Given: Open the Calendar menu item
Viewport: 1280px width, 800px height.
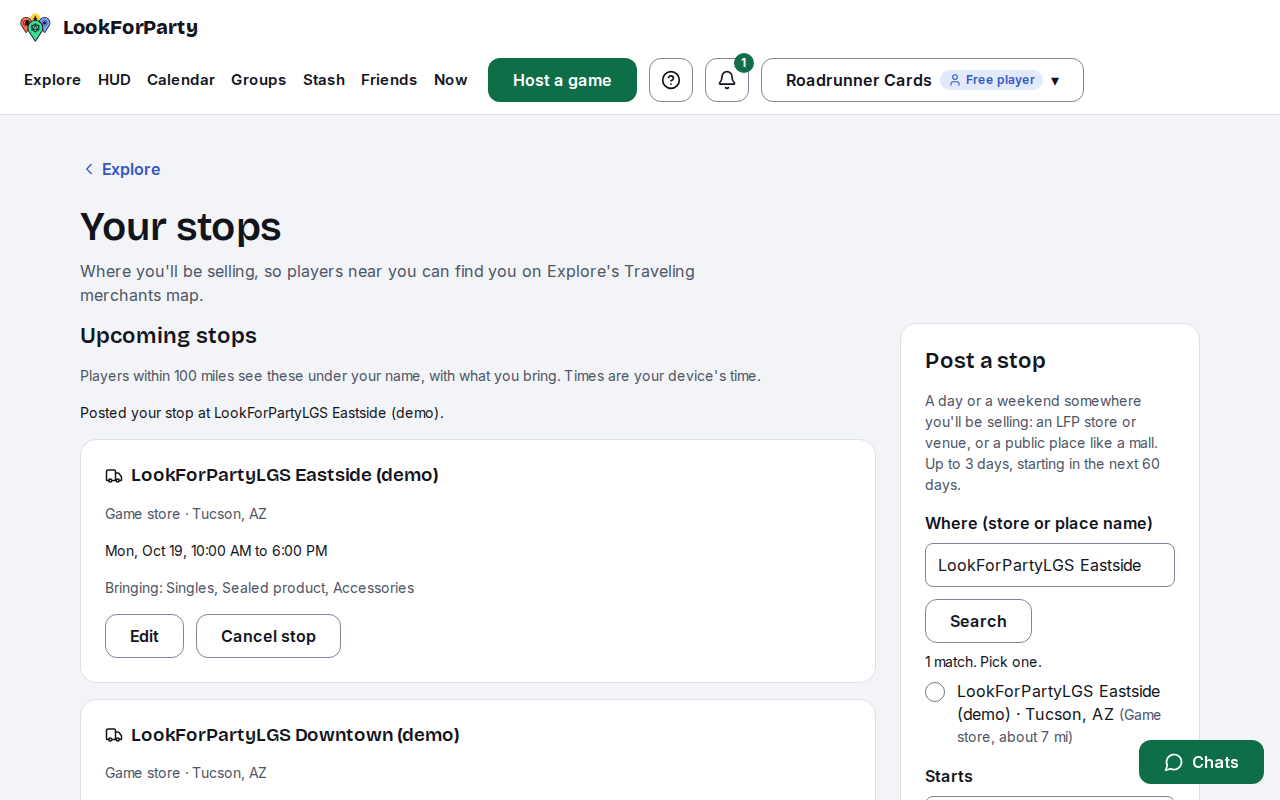Looking at the screenshot, I should pyautogui.click(x=181, y=80).
